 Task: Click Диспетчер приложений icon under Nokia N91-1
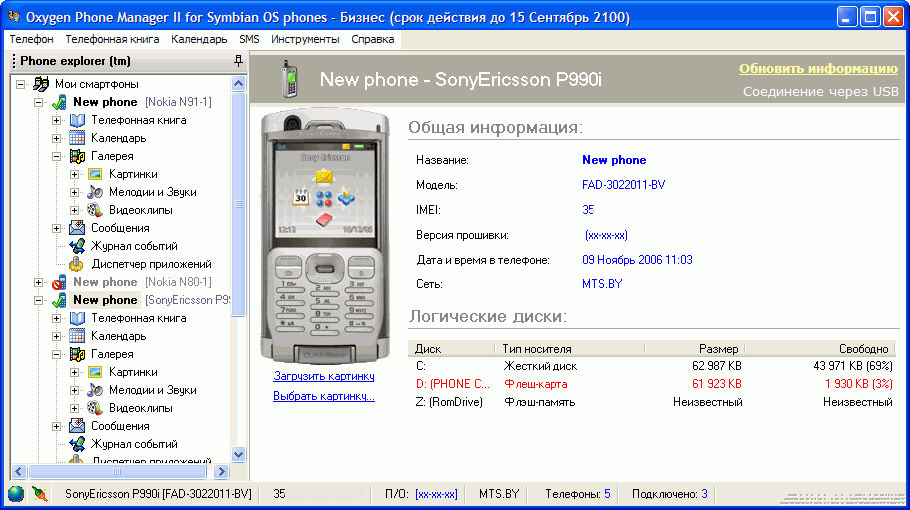77,264
